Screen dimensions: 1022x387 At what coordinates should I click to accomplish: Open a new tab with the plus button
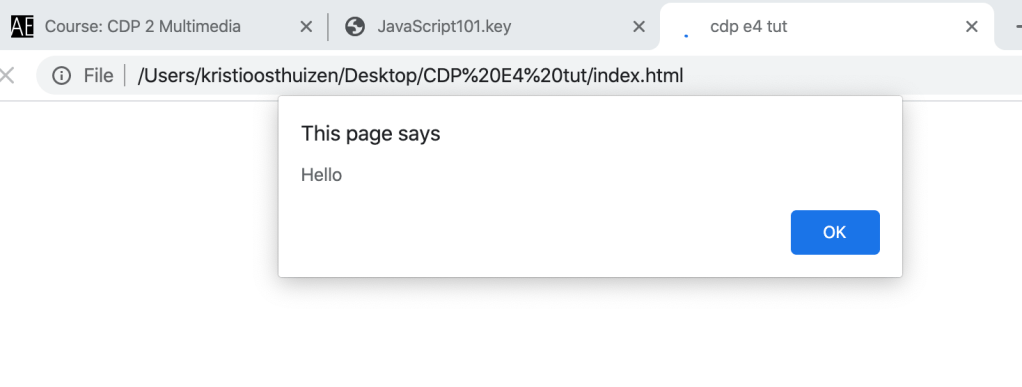[x=1017, y=27]
